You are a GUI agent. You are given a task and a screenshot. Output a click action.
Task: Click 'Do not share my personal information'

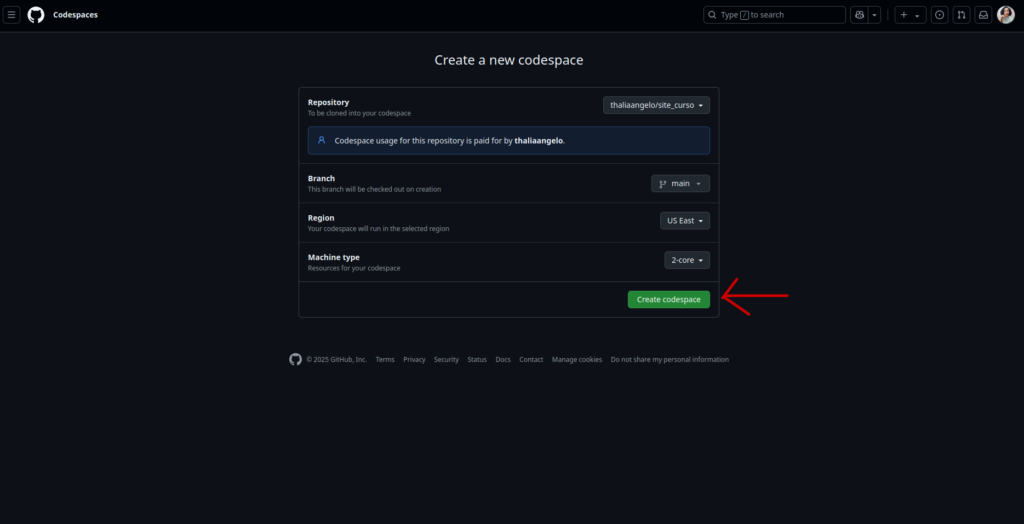(x=669, y=360)
